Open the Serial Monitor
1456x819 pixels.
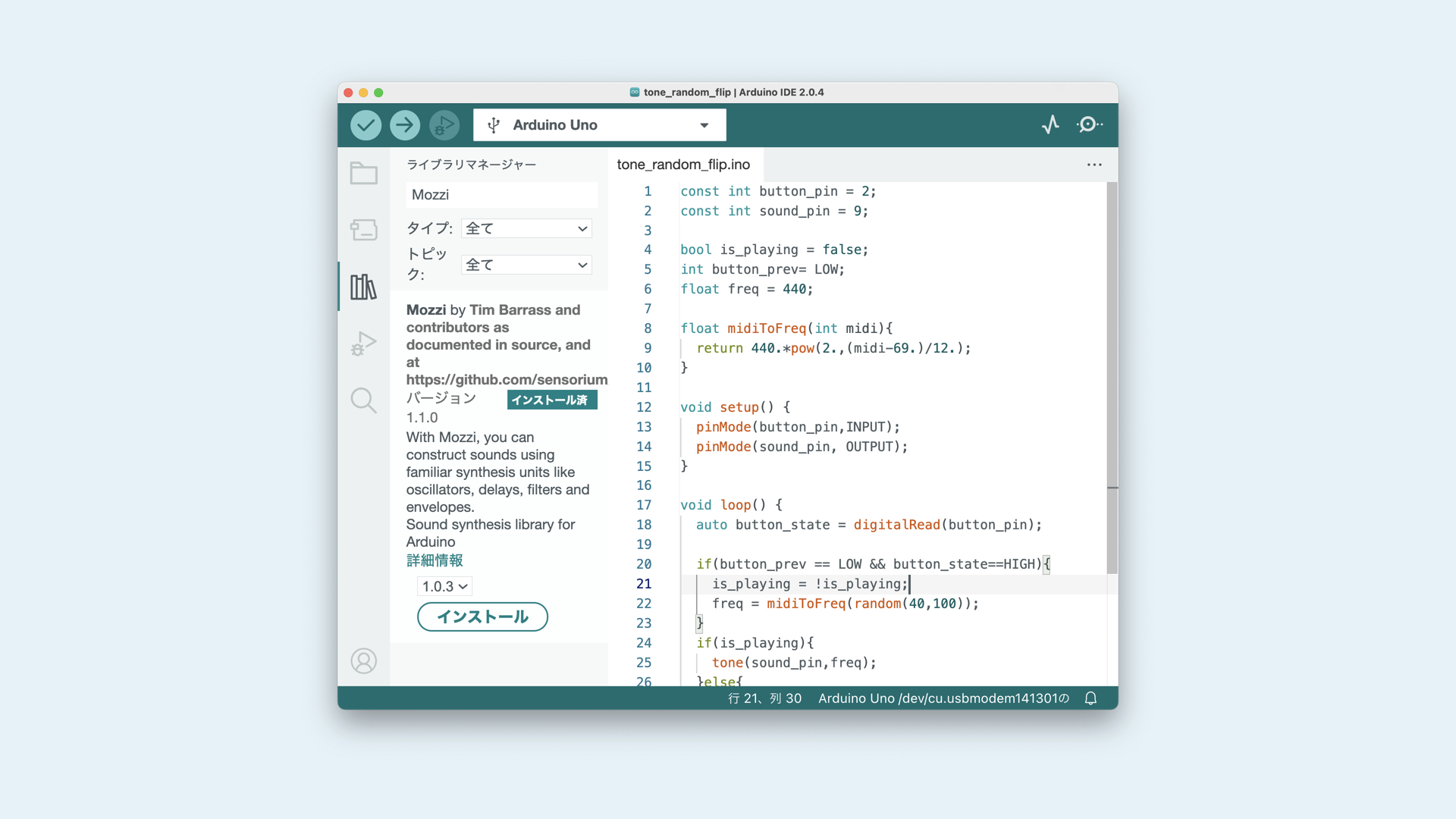[1089, 124]
